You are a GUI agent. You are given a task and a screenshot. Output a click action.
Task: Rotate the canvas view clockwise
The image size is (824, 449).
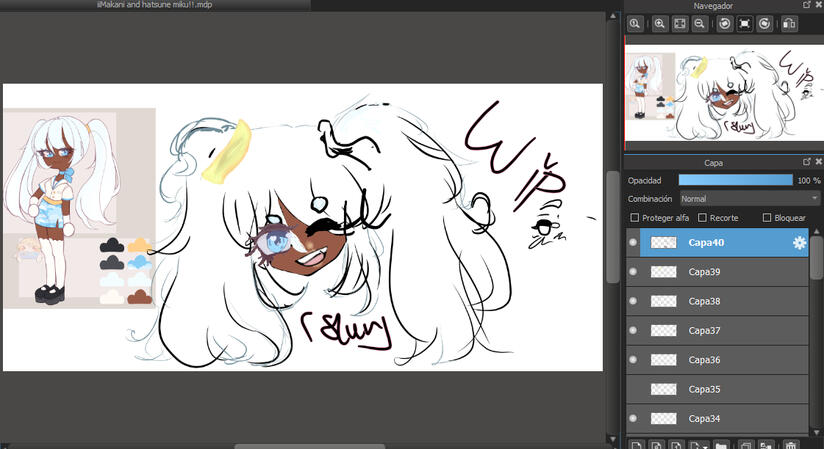pos(766,24)
